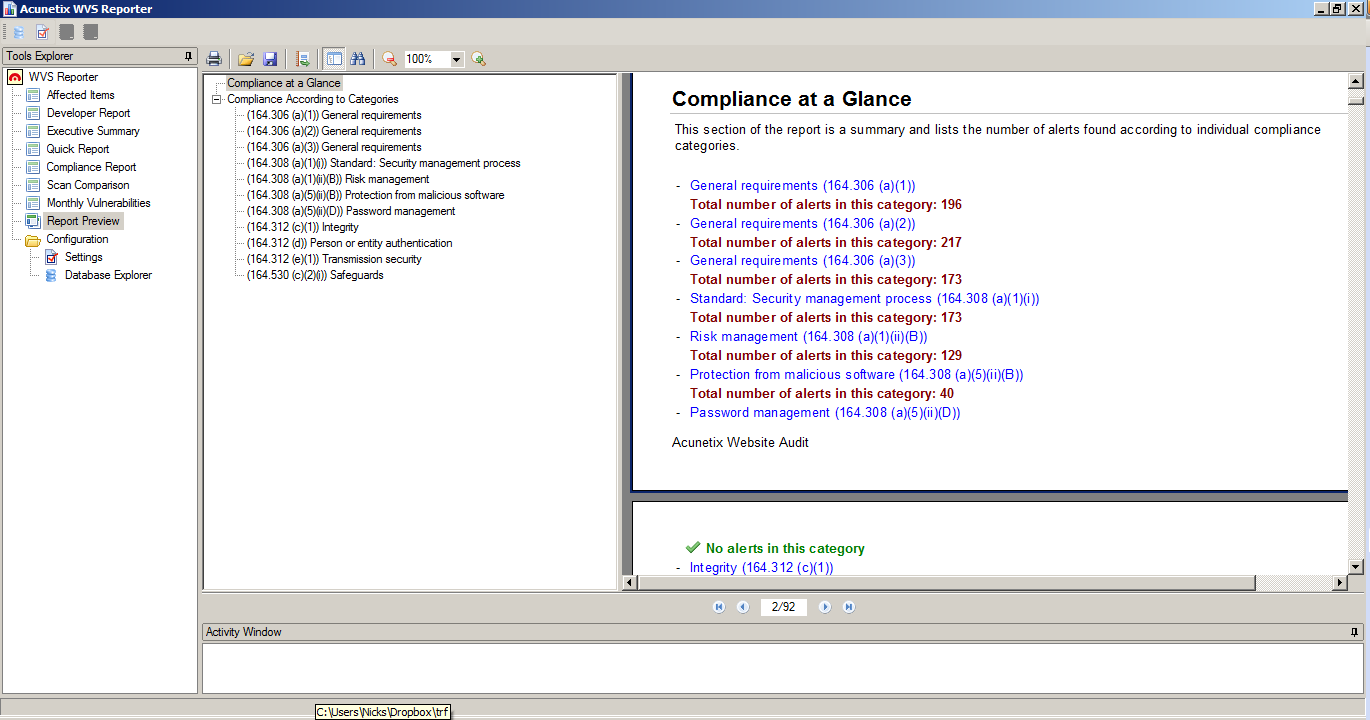Go to last report page
This screenshot has width=1370, height=720.
849,607
